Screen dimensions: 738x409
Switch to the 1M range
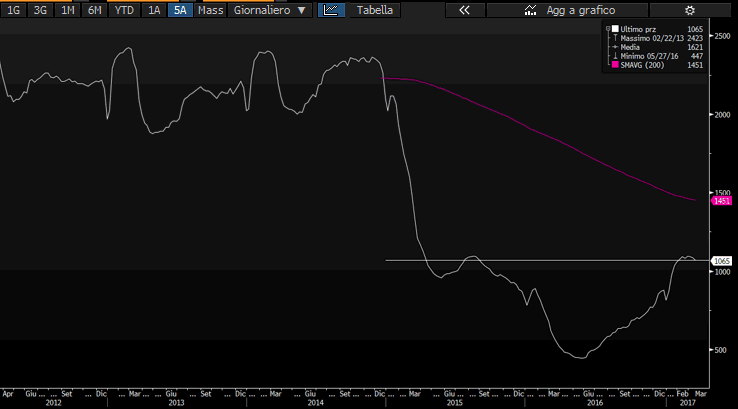click(67, 10)
